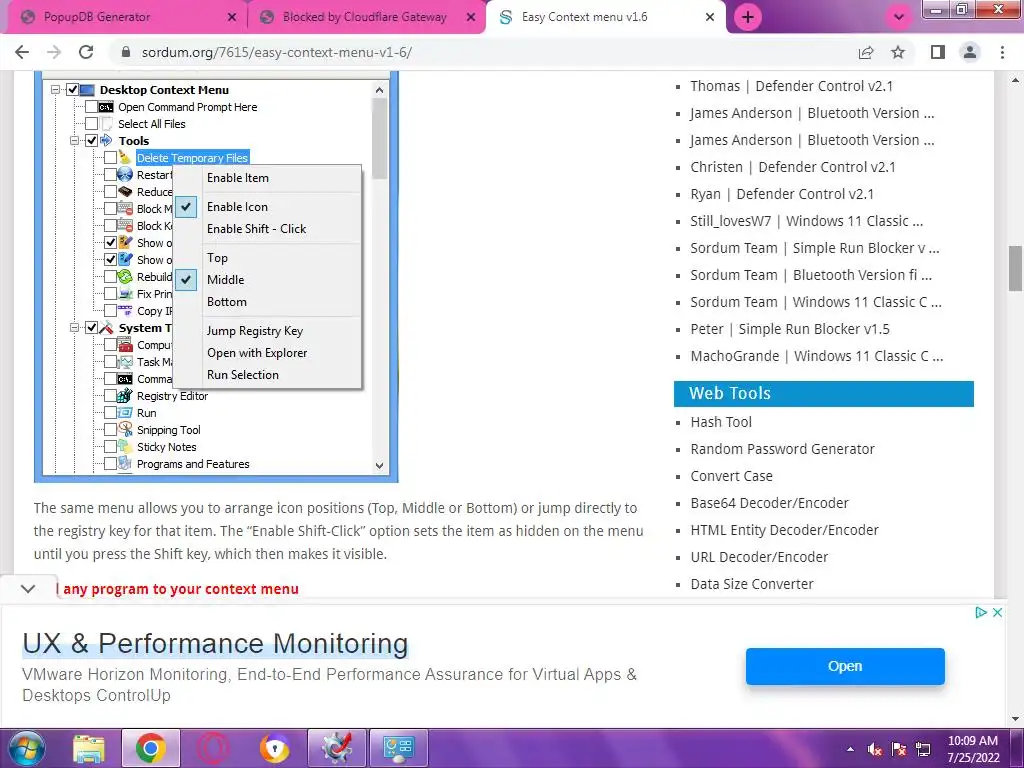1024x768 pixels.
Task: Check the Programs and Features checkbox
Action: pos(110,464)
